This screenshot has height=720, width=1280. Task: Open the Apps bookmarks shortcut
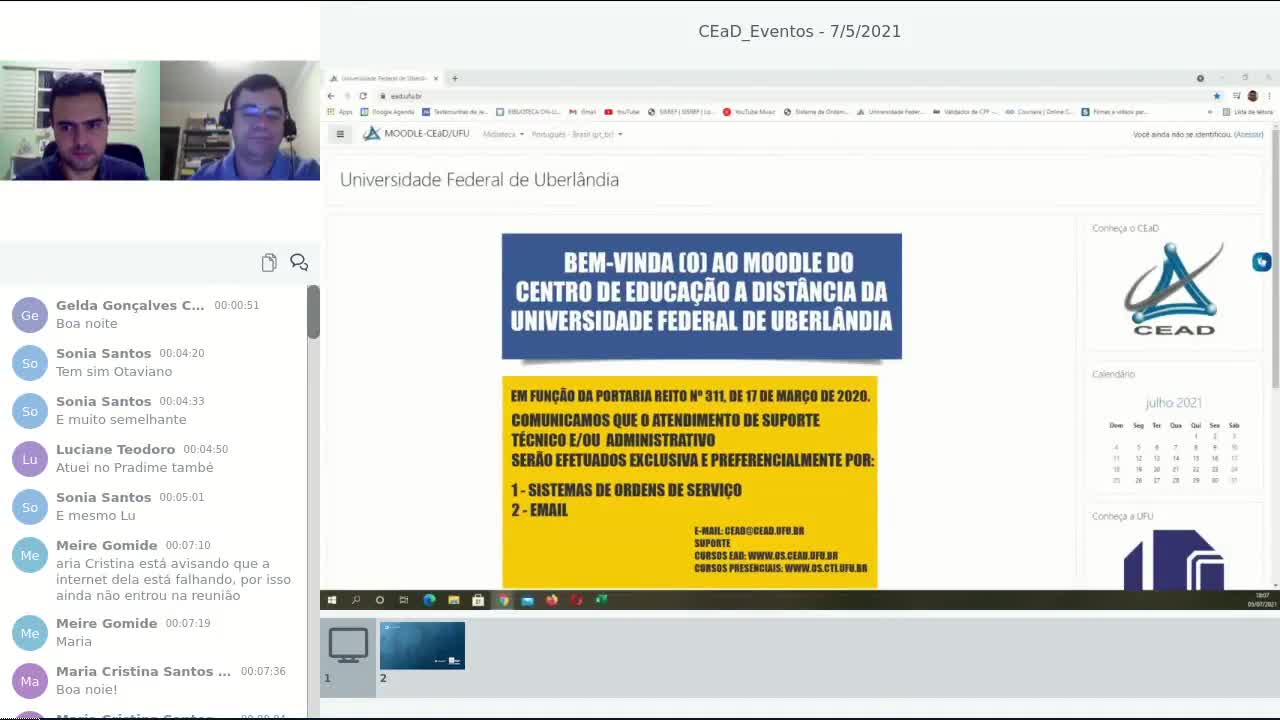click(341, 112)
